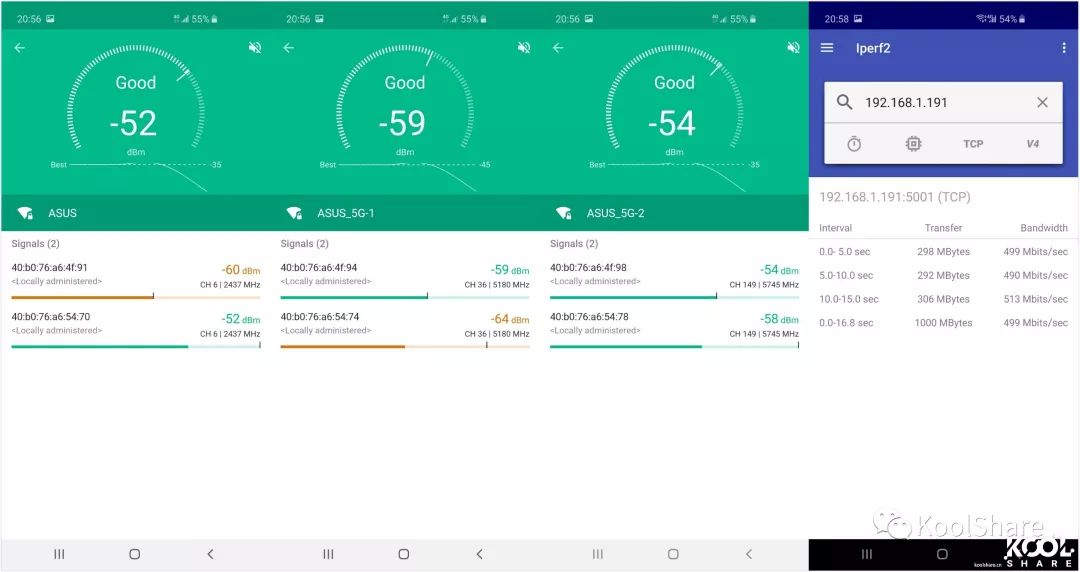Click the 192.168.1.191:5001 (TCP) result title
The width and height of the screenshot is (1080, 572).
(x=895, y=197)
